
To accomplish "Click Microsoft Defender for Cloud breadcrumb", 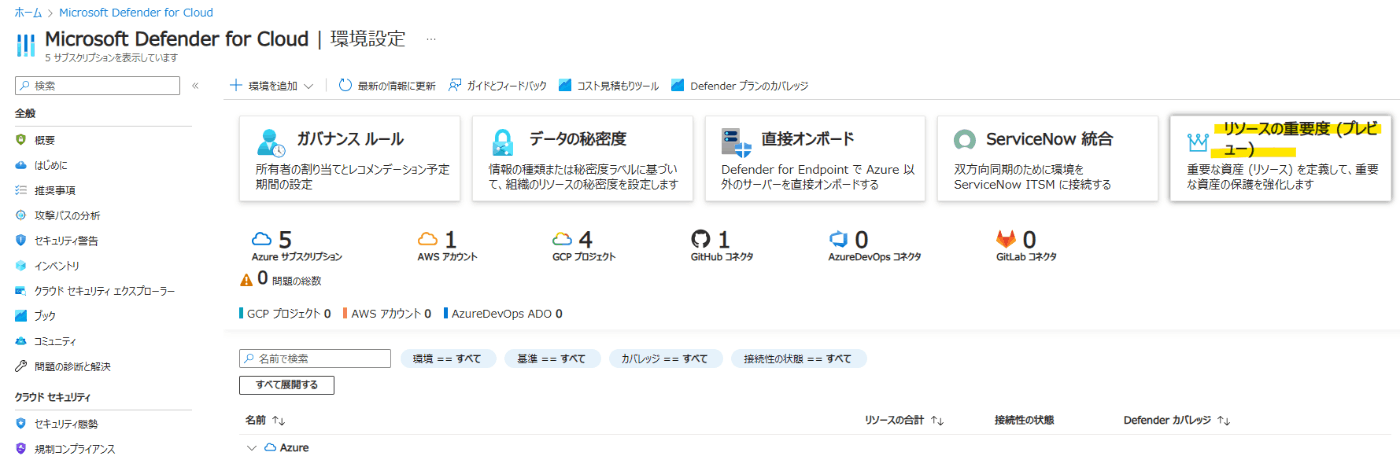I will [x=136, y=13].
